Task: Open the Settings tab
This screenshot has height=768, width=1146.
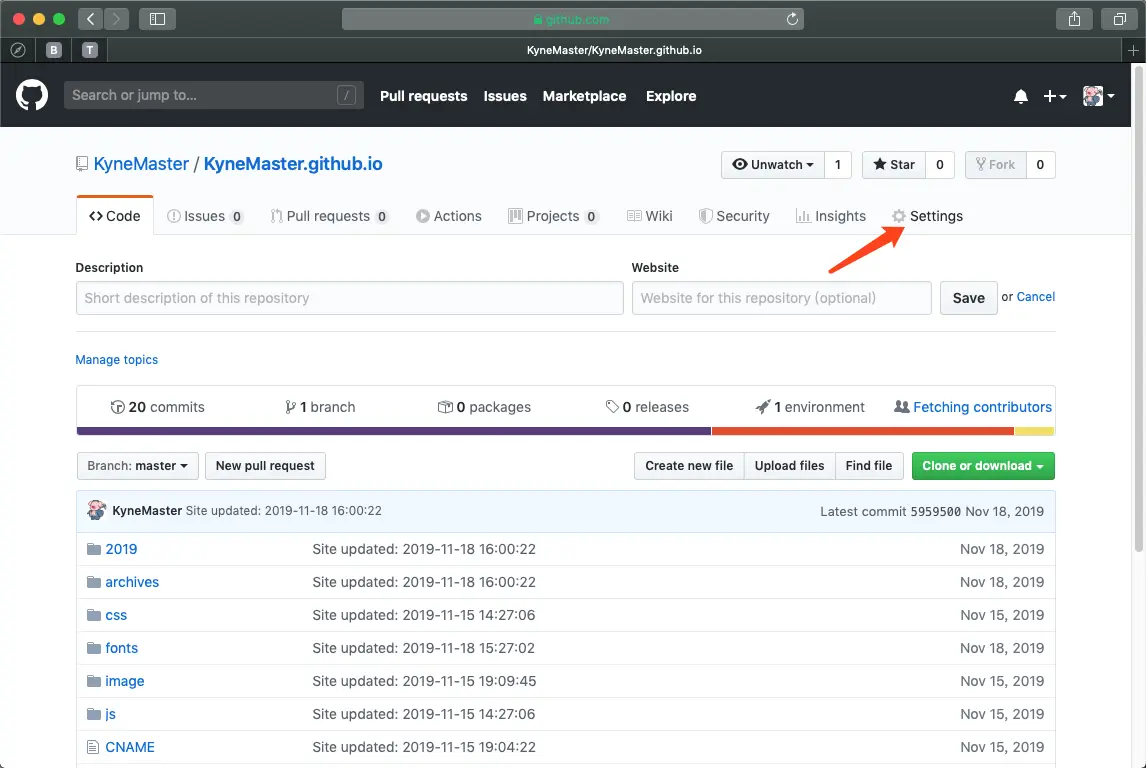Action: [927, 216]
